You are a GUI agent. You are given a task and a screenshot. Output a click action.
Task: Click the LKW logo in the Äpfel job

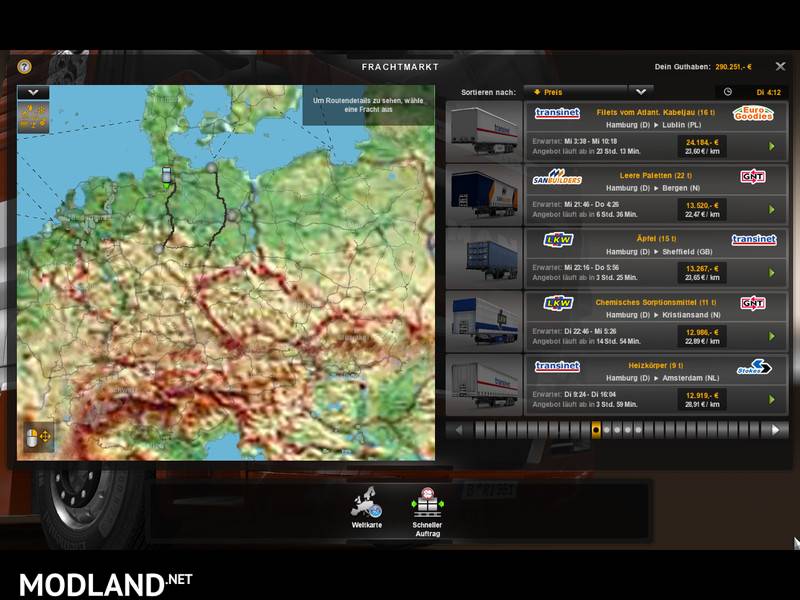pyautogui.click(x=558, y=239)
